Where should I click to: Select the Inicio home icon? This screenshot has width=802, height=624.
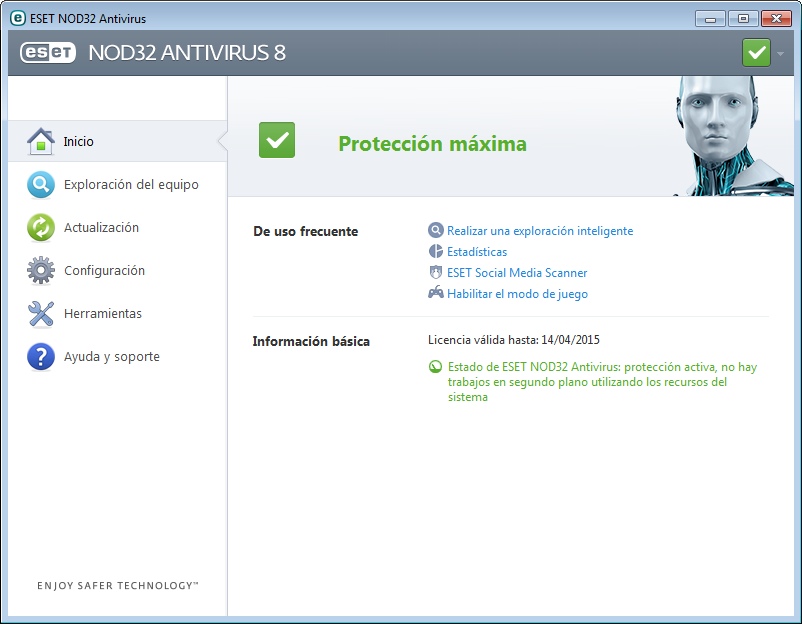click(x=41, y=141)
